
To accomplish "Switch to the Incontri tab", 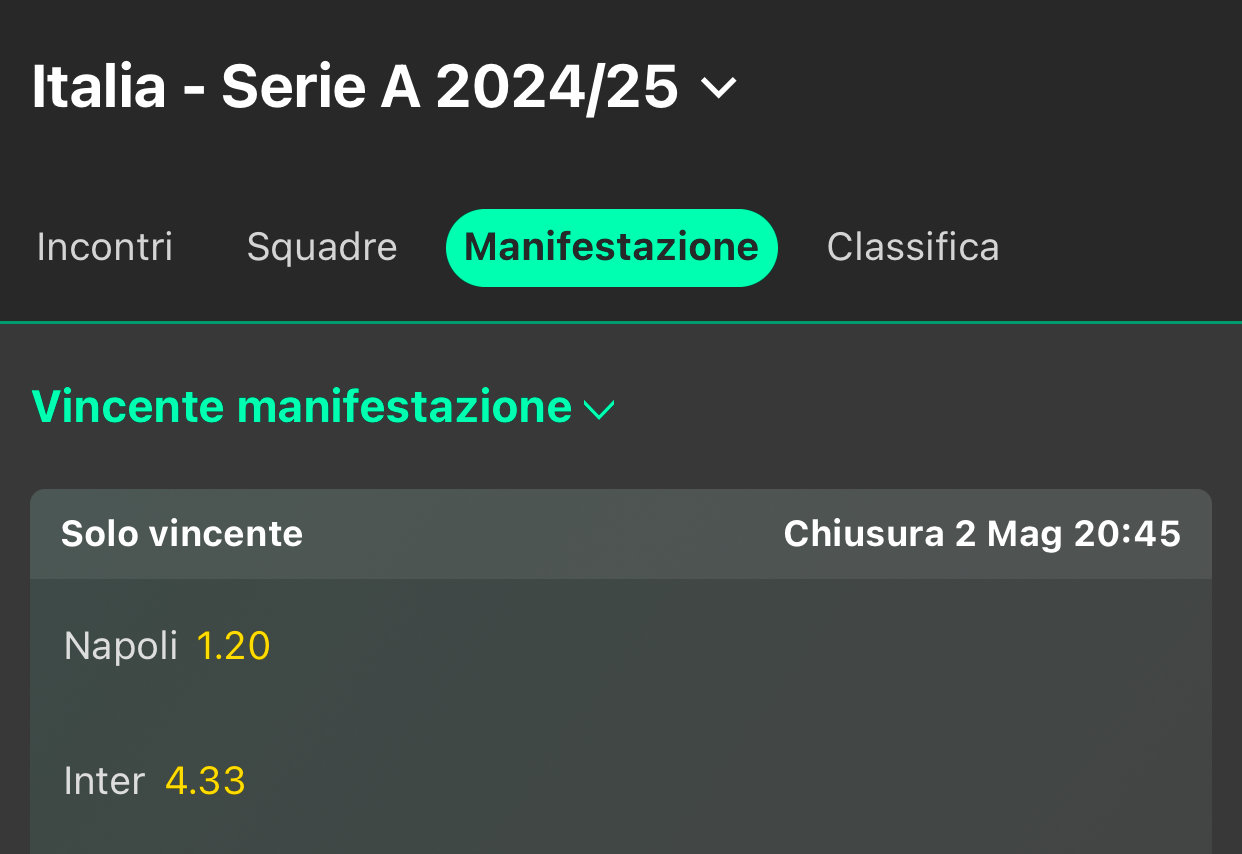I will coord(104,247).
